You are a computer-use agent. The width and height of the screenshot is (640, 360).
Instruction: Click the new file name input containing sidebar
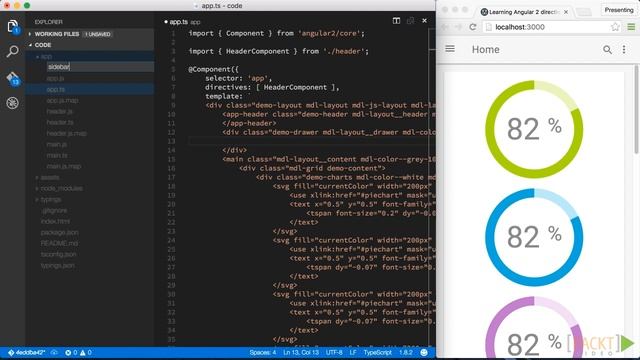(x=100, y=67)
